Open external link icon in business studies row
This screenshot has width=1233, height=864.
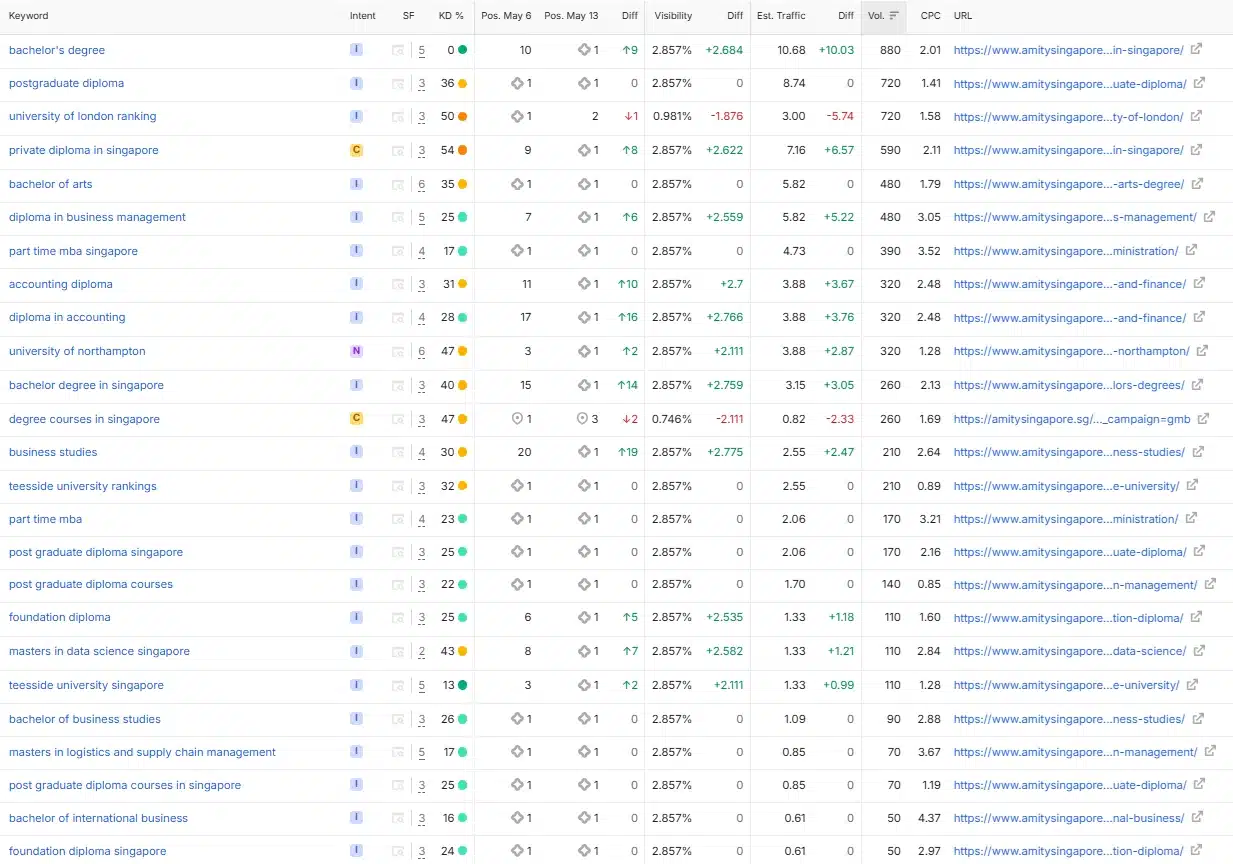[x=1199, y=452]
